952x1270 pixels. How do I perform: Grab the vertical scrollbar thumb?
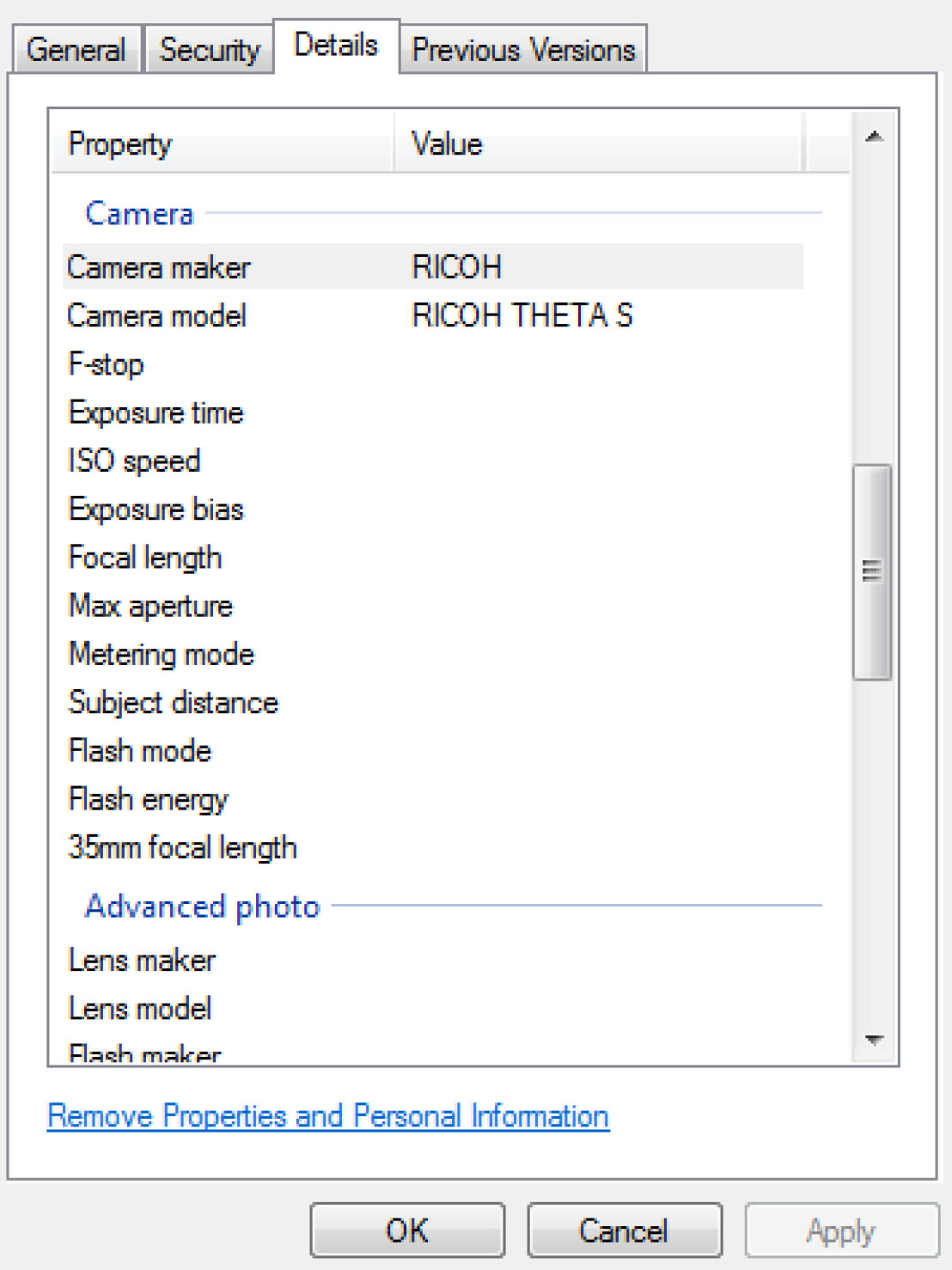[x=872, y=572]
